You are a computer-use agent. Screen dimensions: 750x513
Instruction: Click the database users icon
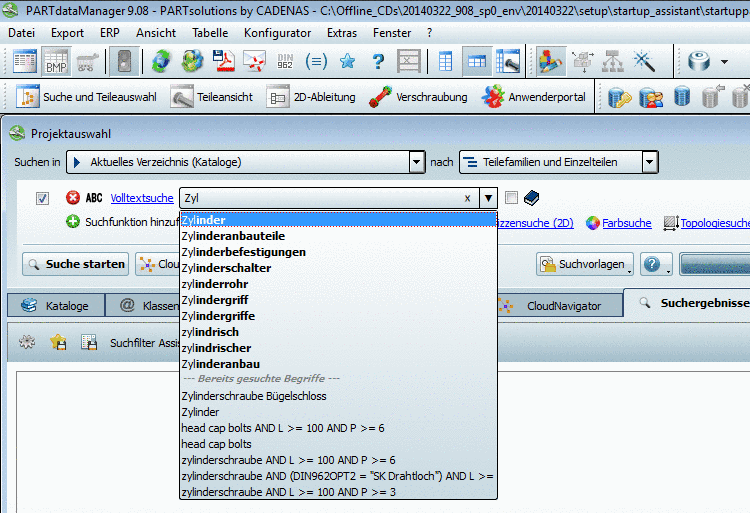click(651, 98)
